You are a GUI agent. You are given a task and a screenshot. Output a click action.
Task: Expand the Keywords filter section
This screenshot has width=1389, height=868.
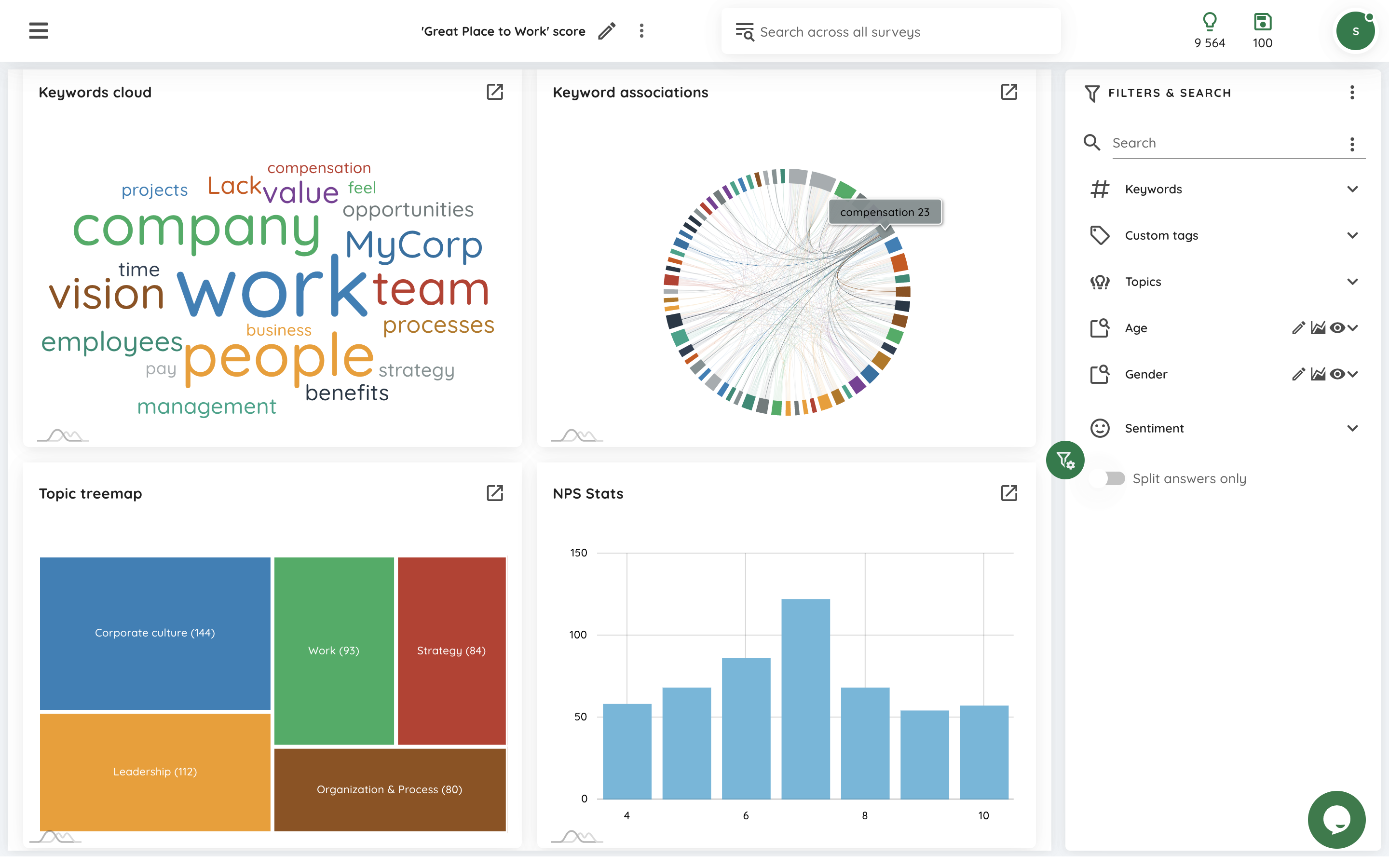click(1352, 189)
